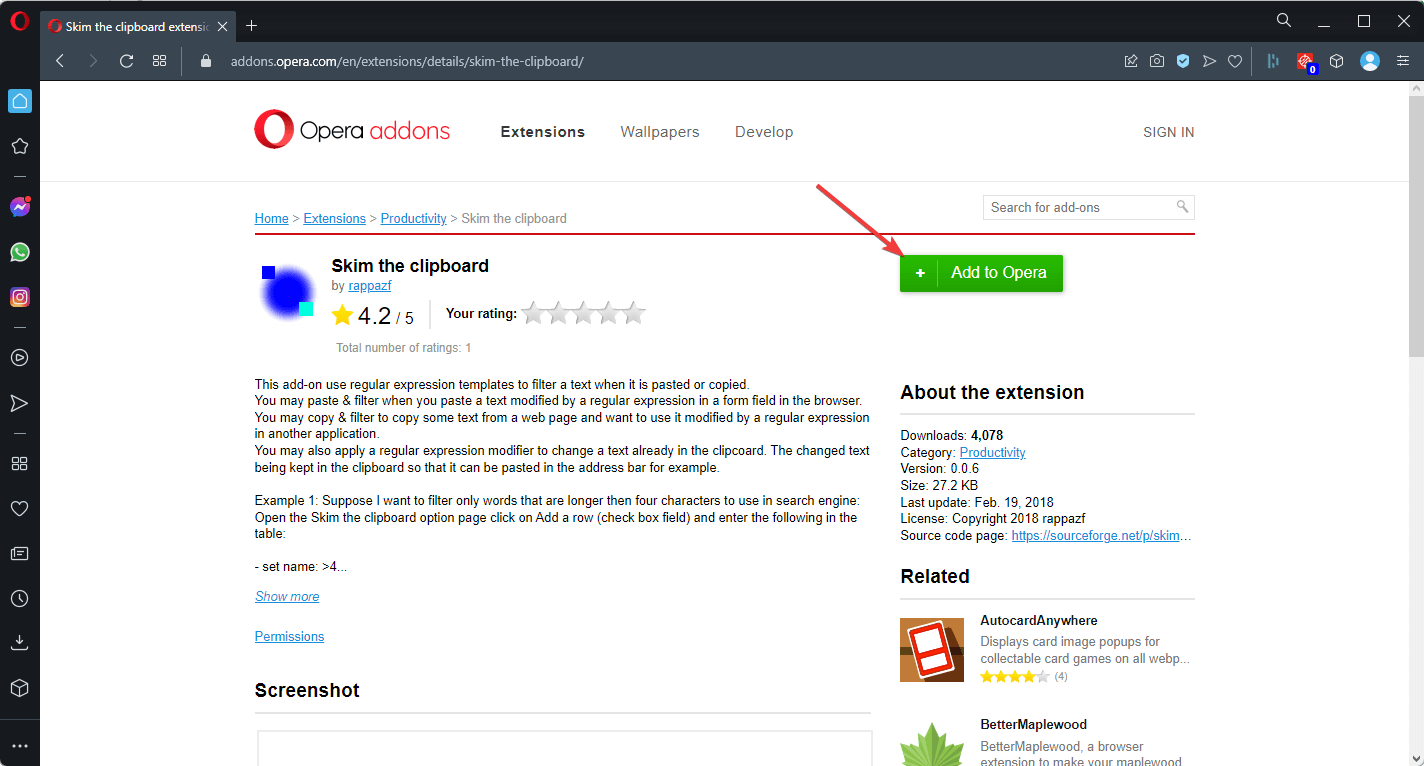Send page to My Flow from toolbar
The width and height of the screenshot is (1424, 766).
tap(1209, 61)
